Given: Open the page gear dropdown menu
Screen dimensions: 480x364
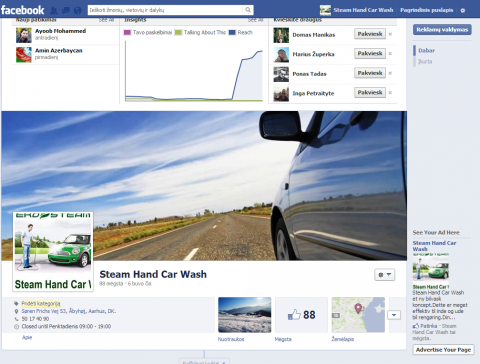Looking at the screenshot, I should pos(385,275).
